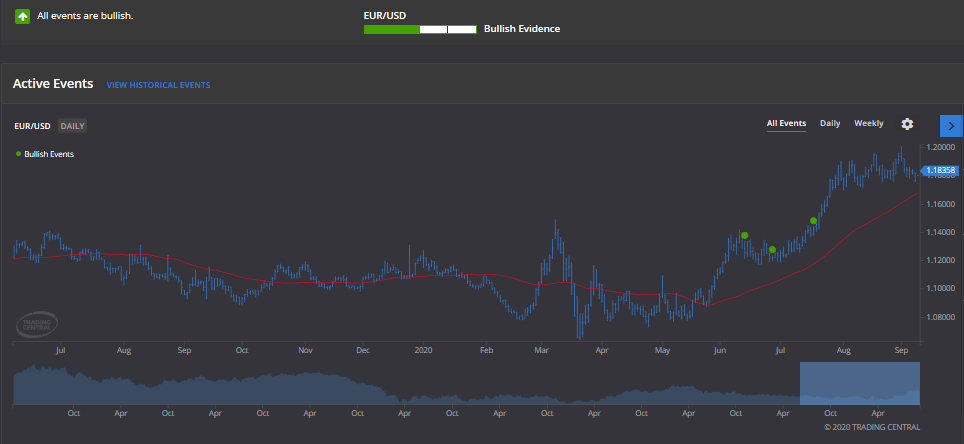Viewport: 964px width, 444px height.
Task: Open View Historical Events link
Action: tap(159, 85)
